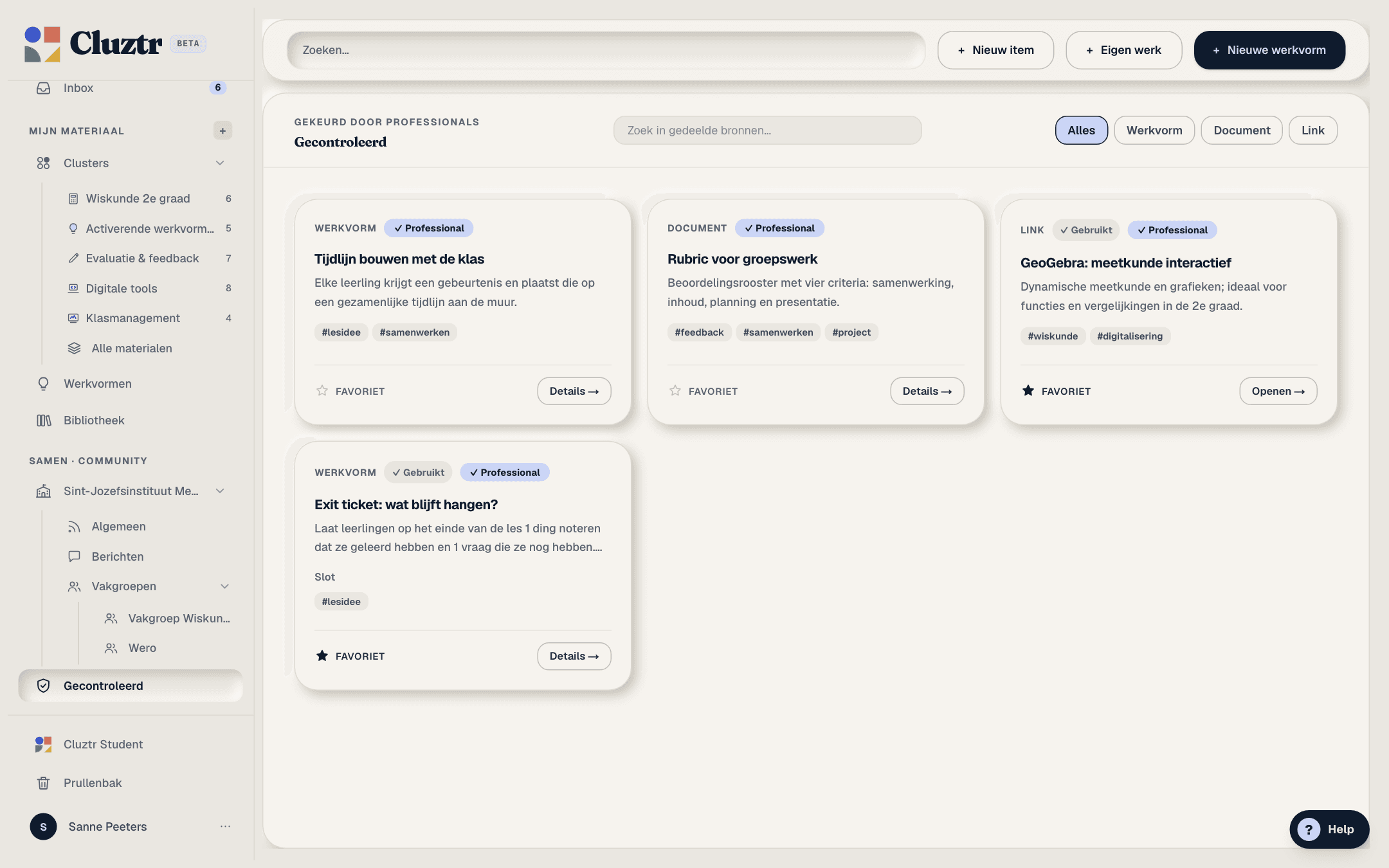Image resolution: width=1389 pixels, height=868 pixels.
Task: Open the Wero group
Action: click(167, 648)
